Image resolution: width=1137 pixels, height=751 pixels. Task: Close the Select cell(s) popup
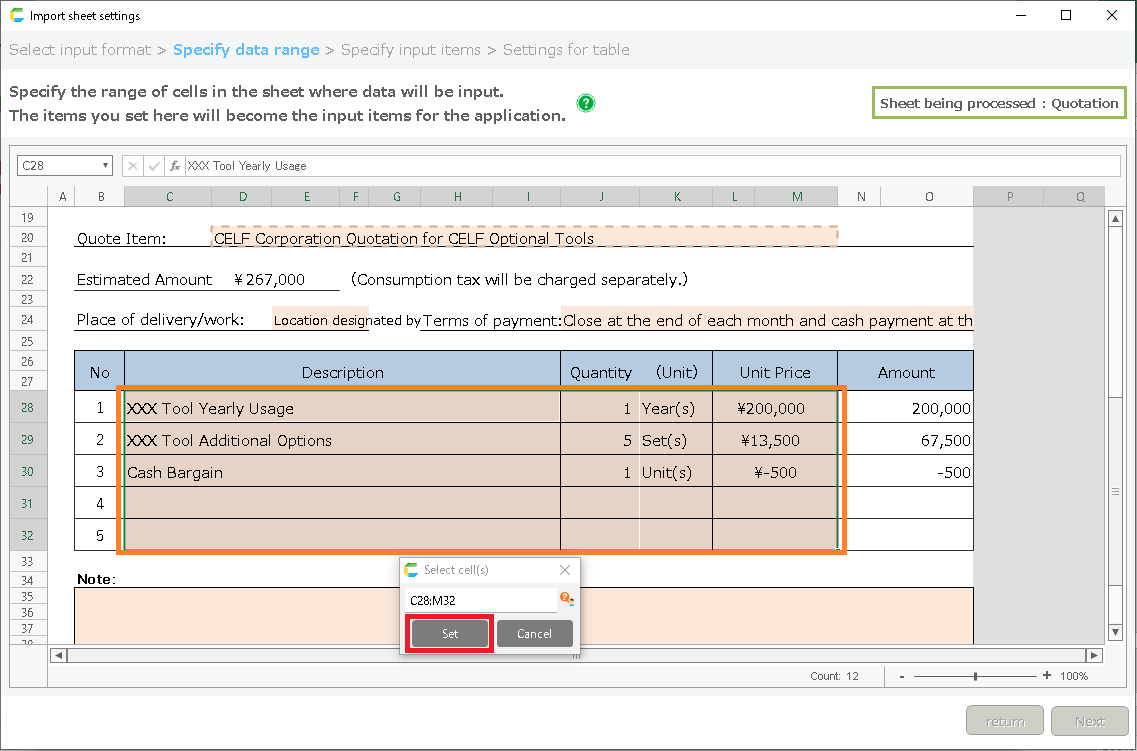click(565, 570)
